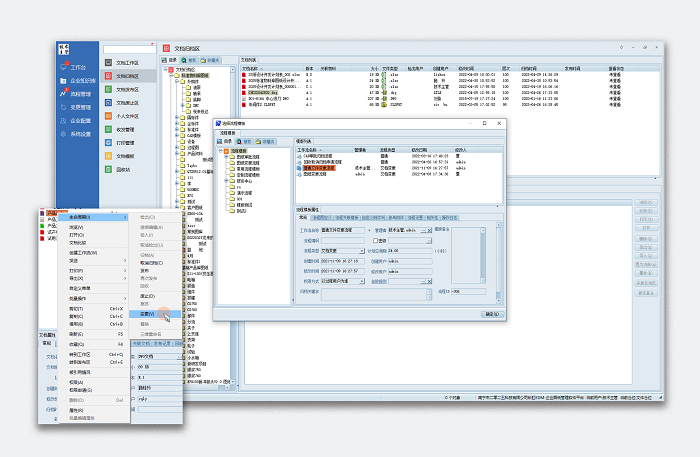Click the app logo atop the blue sidebar
The height and width of the screenshot is (457, 700).
pos(64,49)
